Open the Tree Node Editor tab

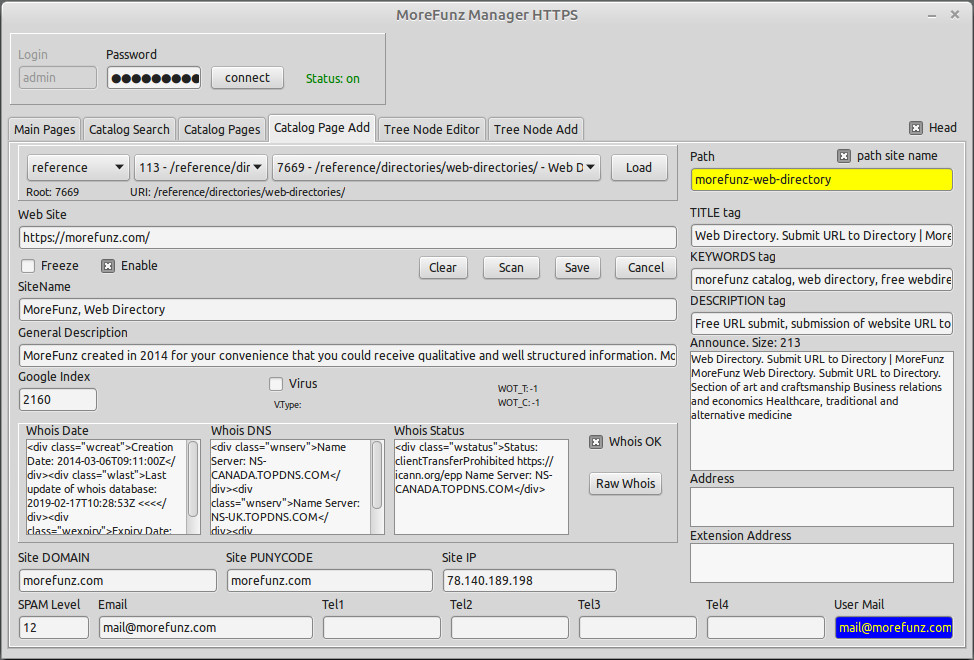pos(432,129)
